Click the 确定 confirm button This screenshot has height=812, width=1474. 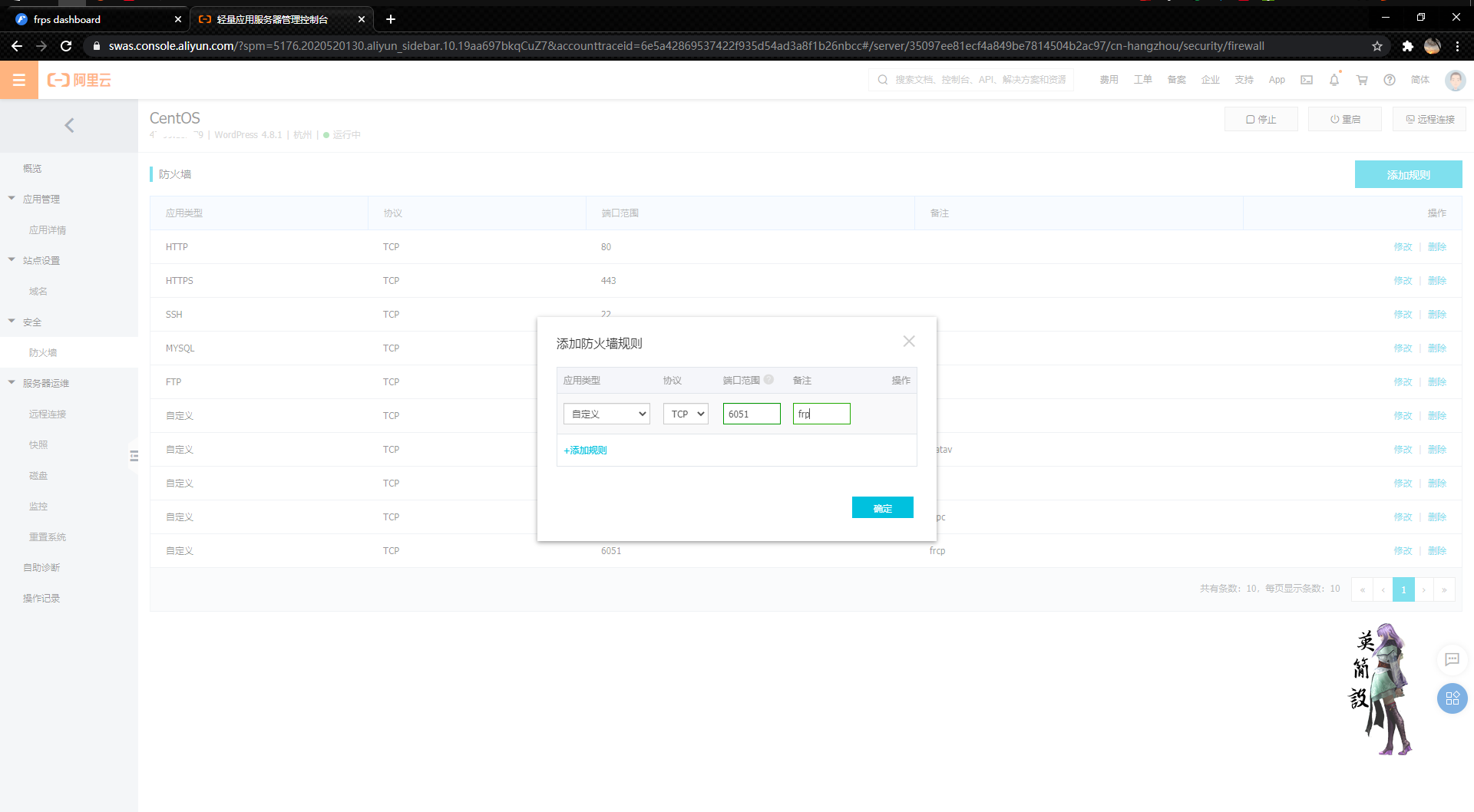[882, 508]
